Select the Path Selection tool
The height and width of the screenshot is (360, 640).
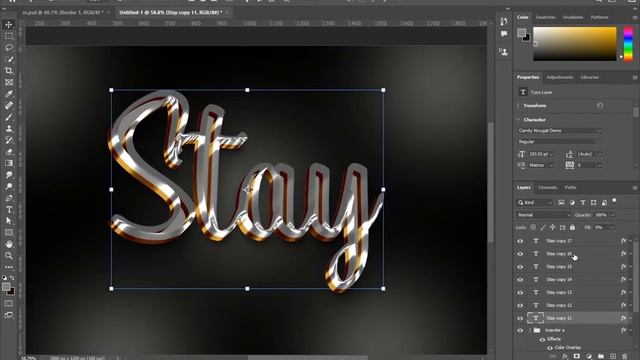click(9, 221)
